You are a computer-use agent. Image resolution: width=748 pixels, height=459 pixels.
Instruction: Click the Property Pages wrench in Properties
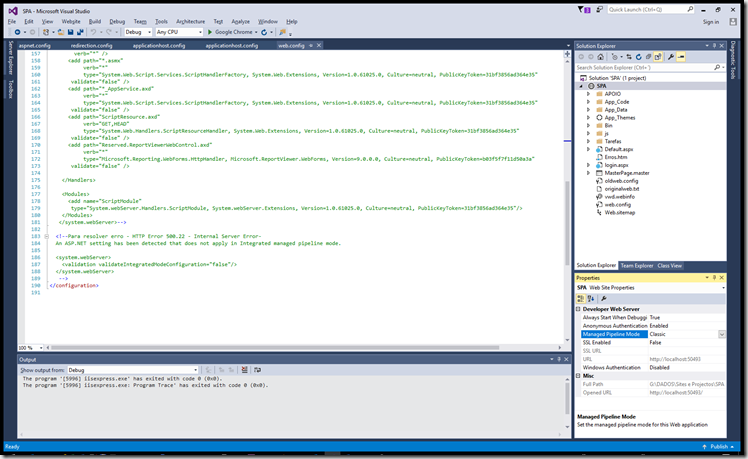(603, 299)
